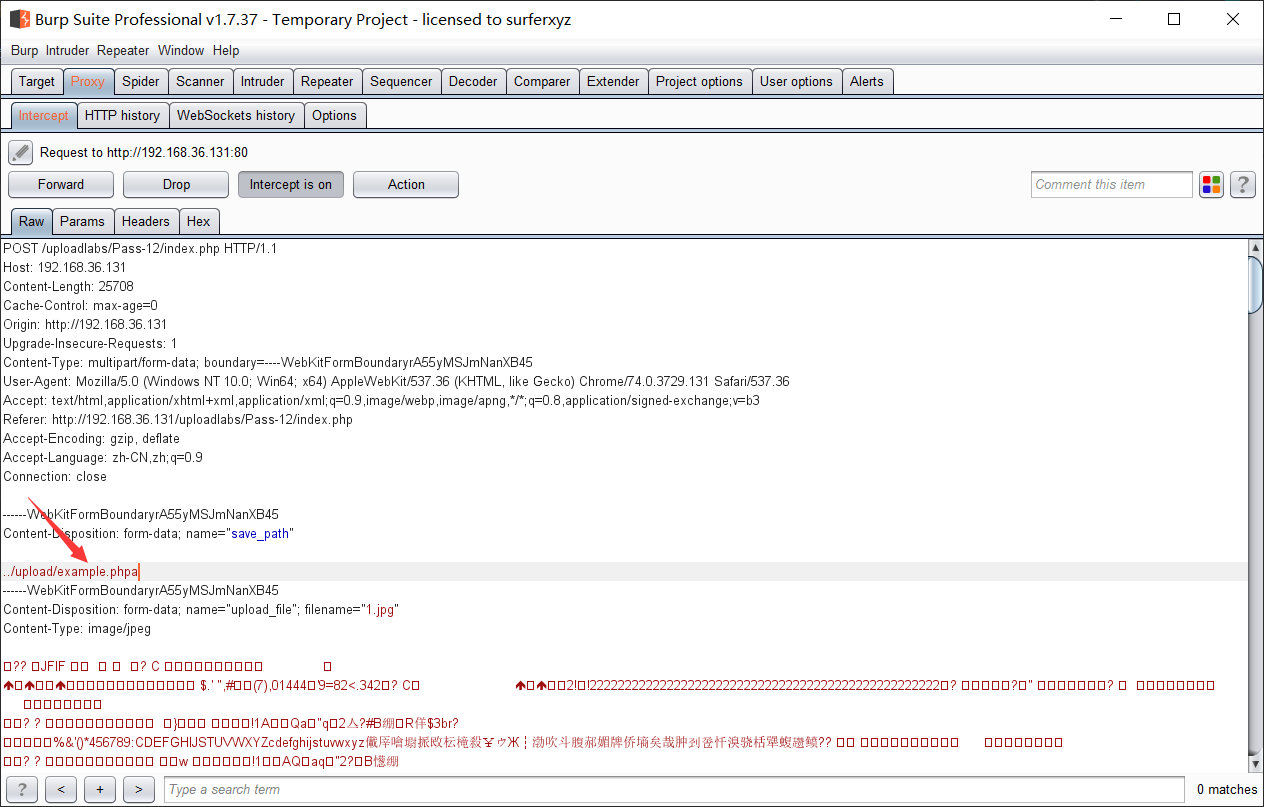Open the Action menu button
Screen dimensions: 1264x807
[406, 184]
